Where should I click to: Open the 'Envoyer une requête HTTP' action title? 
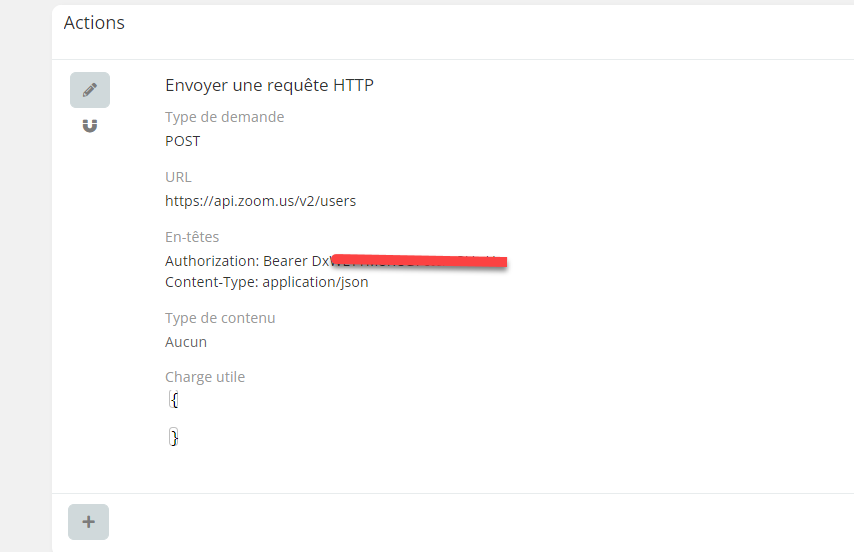(x=269, y=85)
